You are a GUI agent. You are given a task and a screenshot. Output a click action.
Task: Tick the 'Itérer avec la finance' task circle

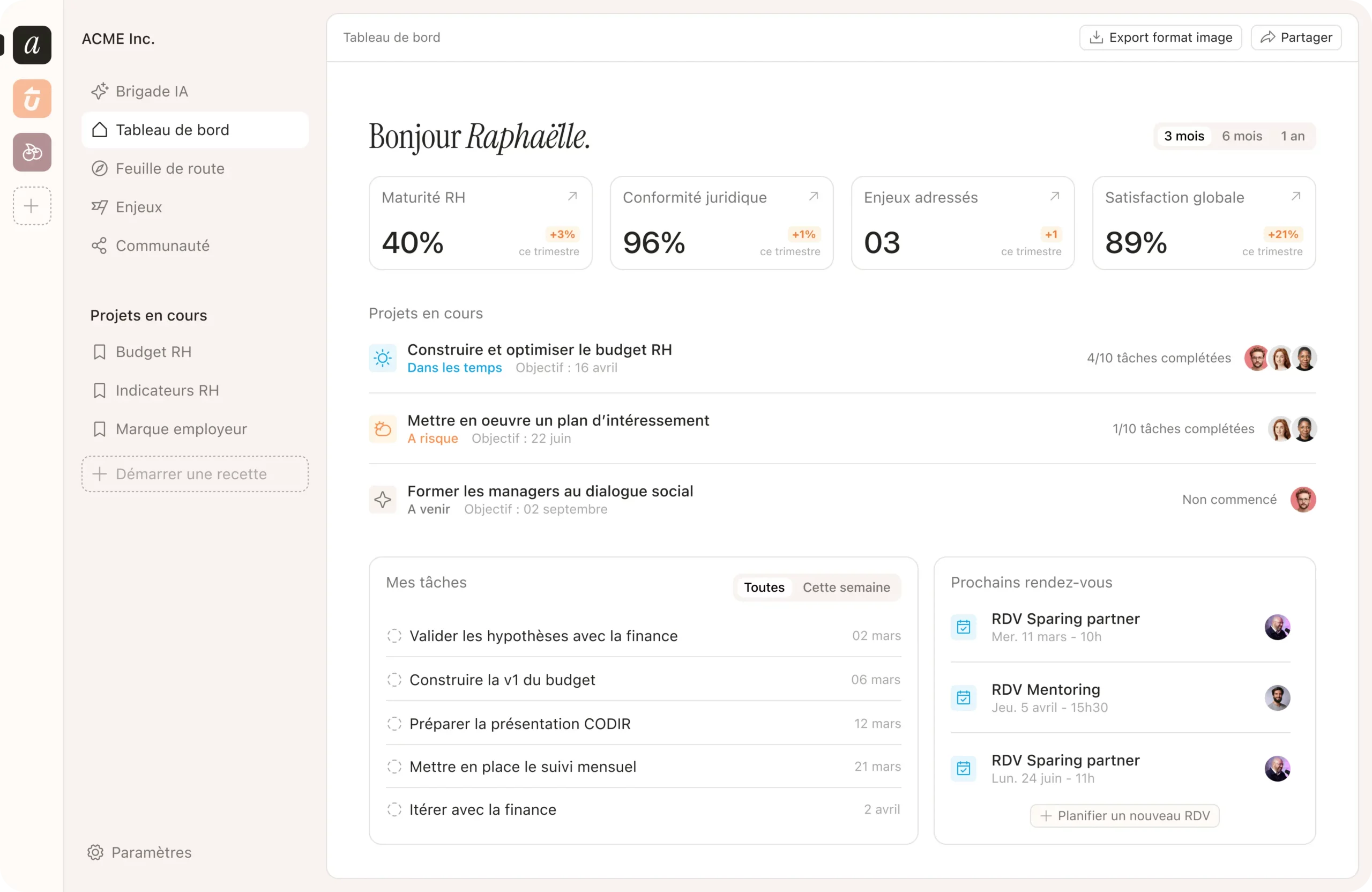394,809
